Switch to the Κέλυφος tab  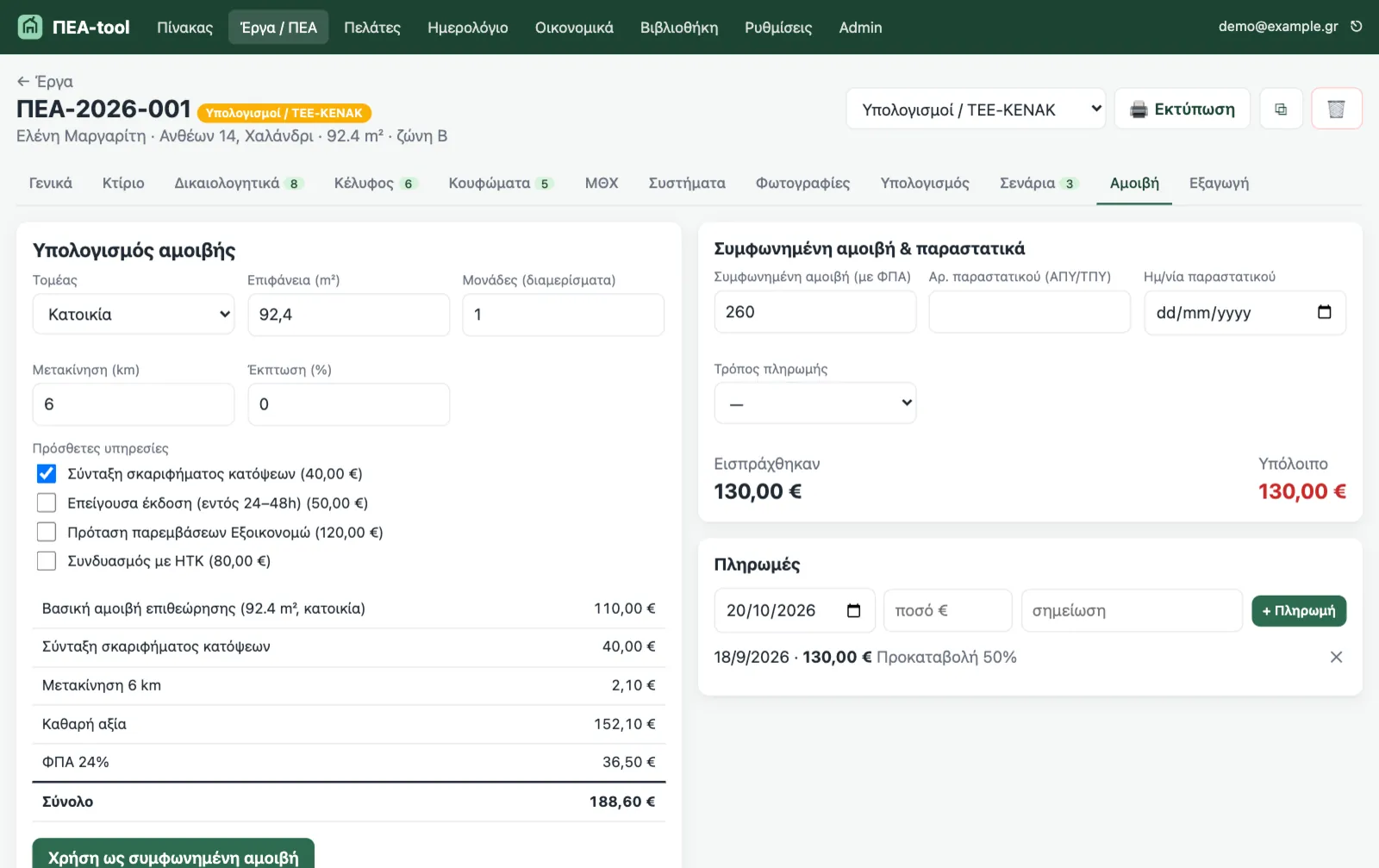[376, 183]
